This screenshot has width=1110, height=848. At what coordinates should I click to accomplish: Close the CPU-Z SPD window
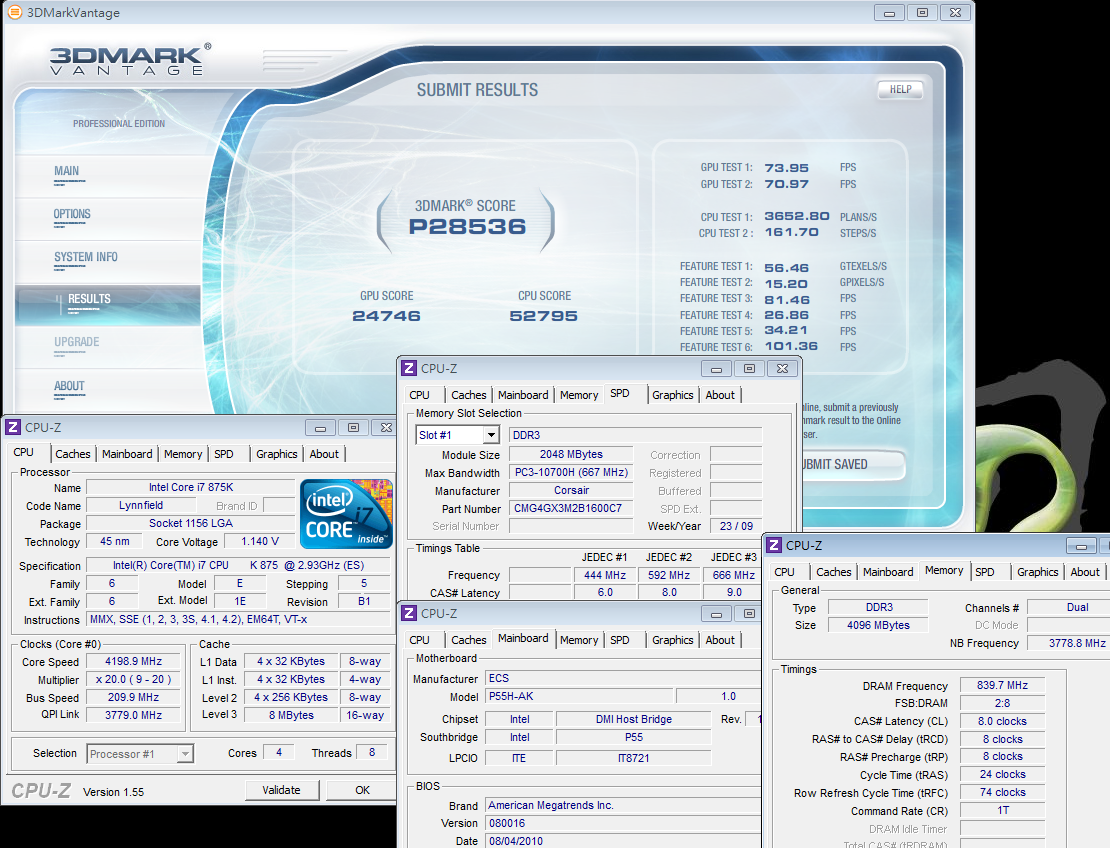point(782,368)
